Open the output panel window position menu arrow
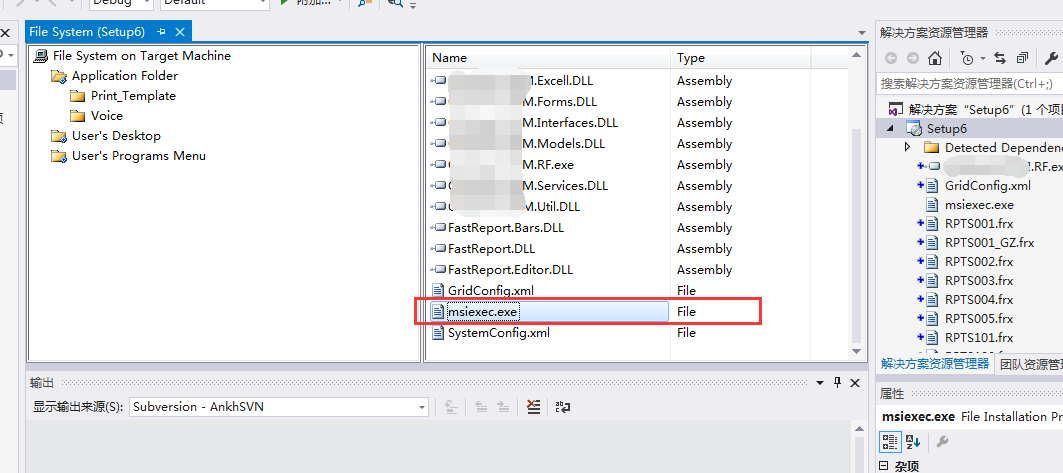The image size is (1063, 473). (820, 383)
